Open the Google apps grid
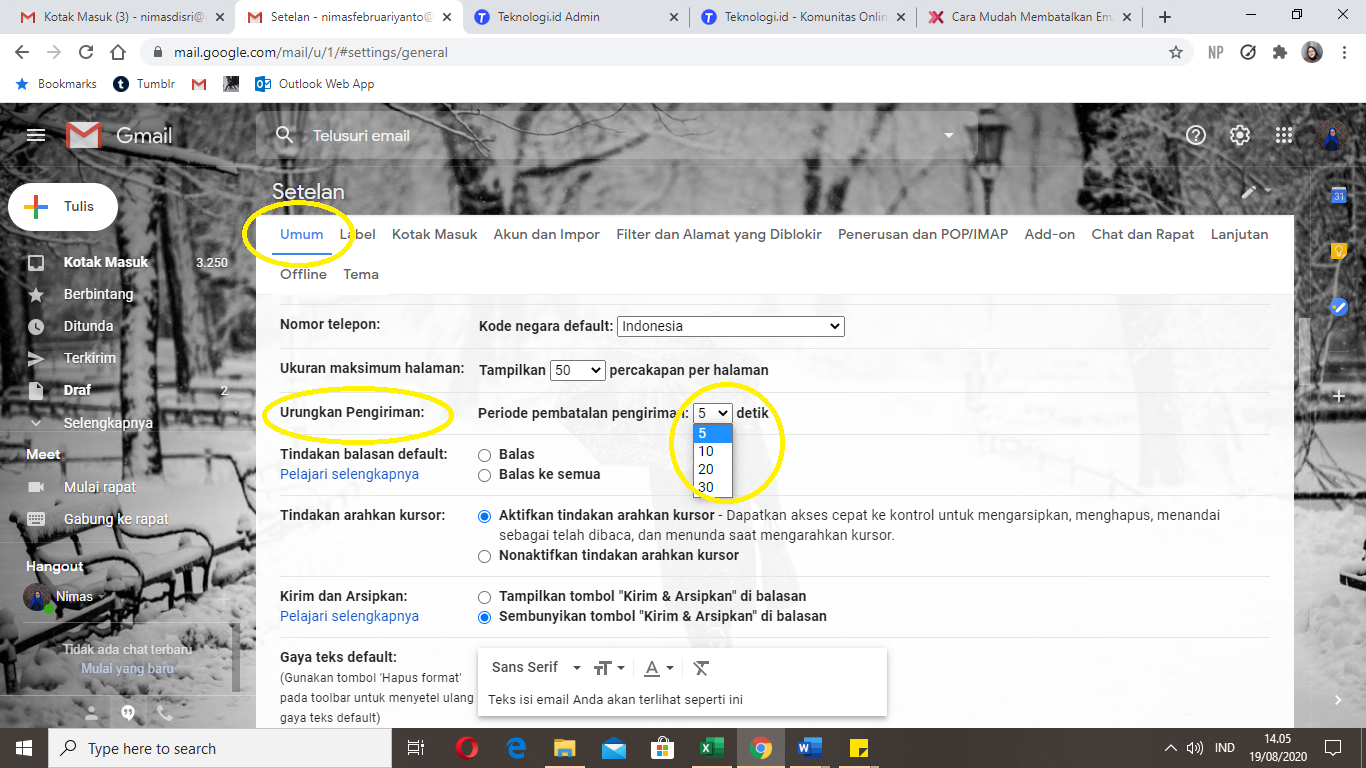This screenshot has width=1366, height=768. point(1284,136)
